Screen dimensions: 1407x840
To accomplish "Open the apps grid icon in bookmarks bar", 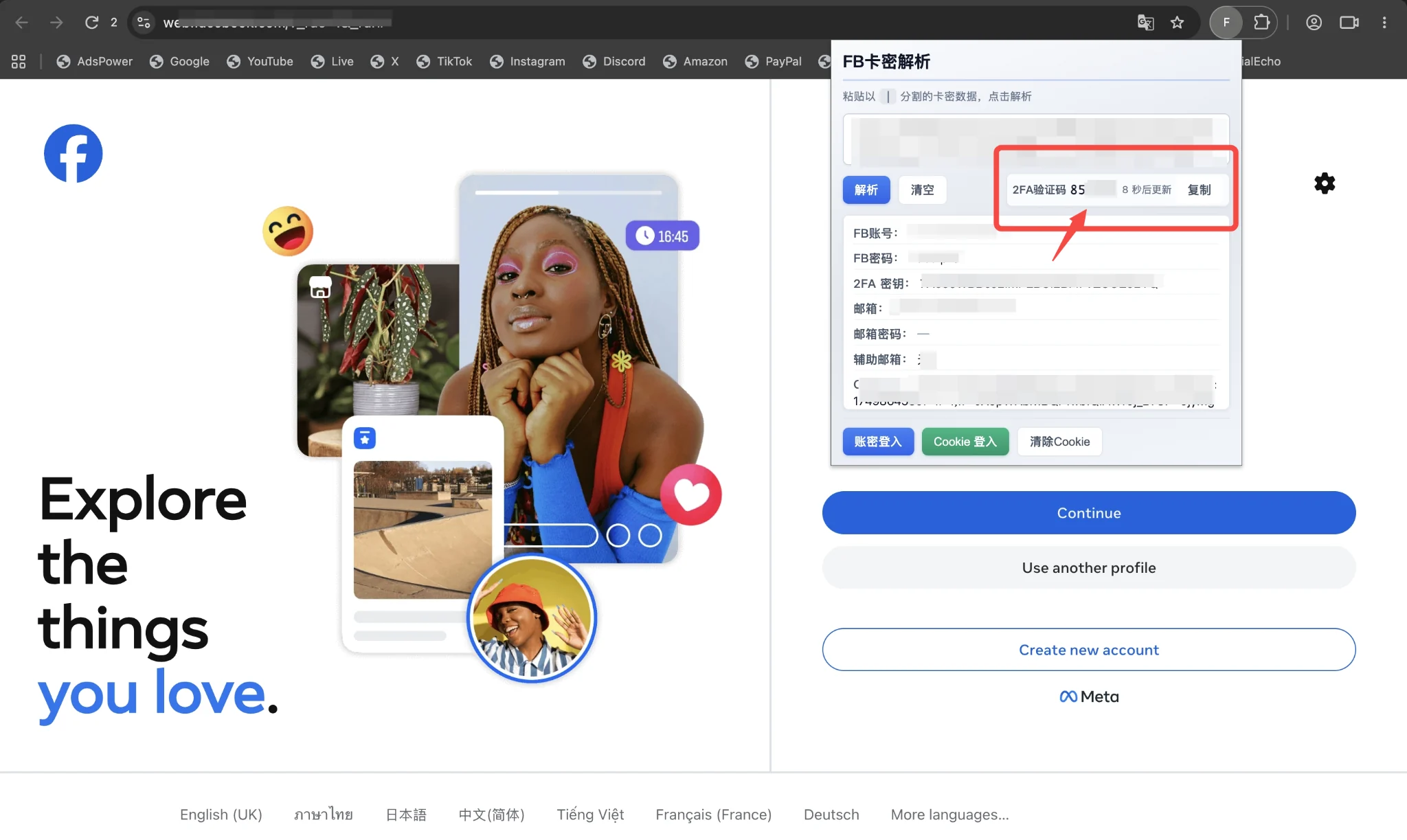I will coord(19,61).
